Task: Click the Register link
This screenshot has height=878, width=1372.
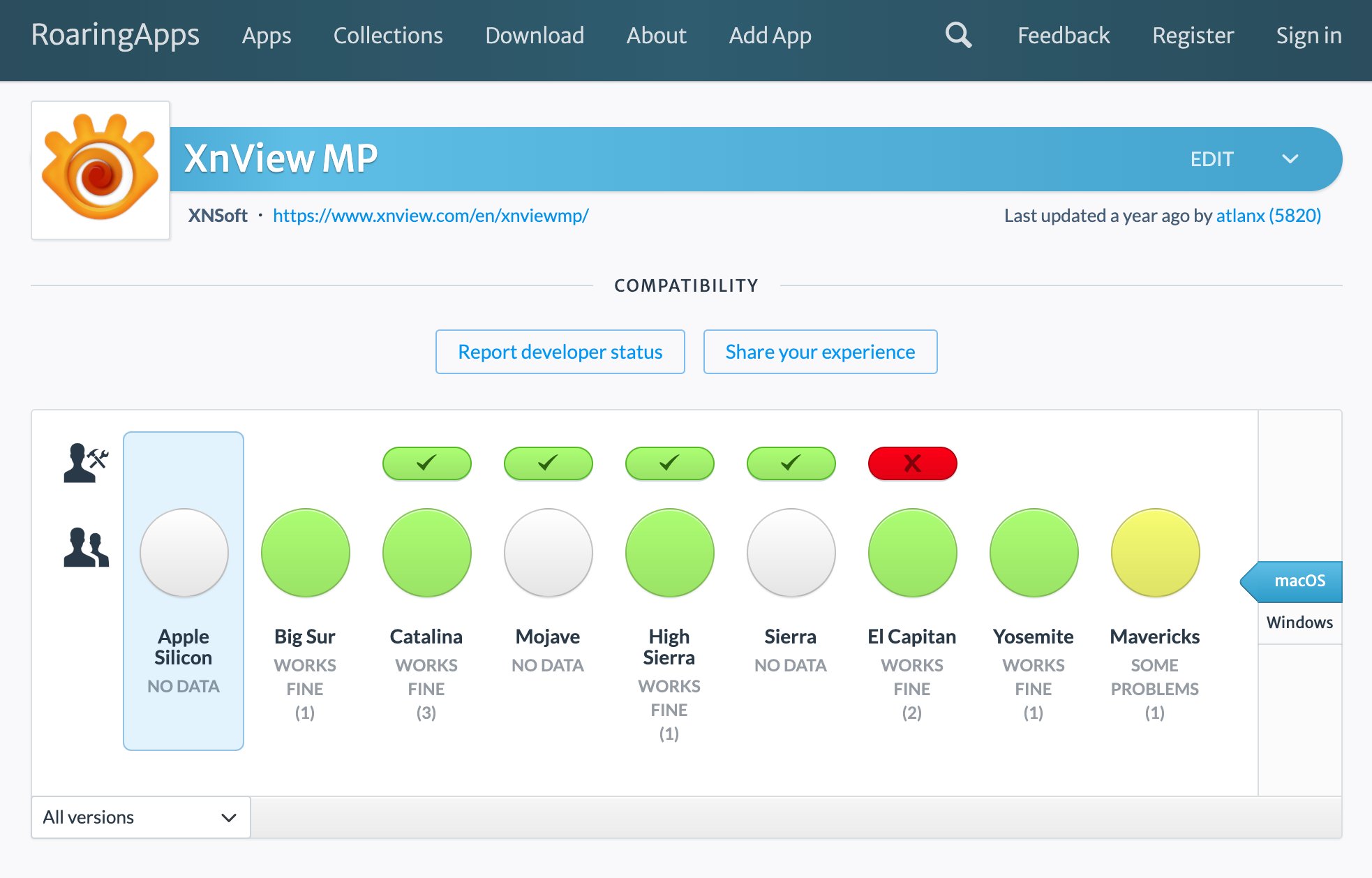Action: pos(1193,36)
